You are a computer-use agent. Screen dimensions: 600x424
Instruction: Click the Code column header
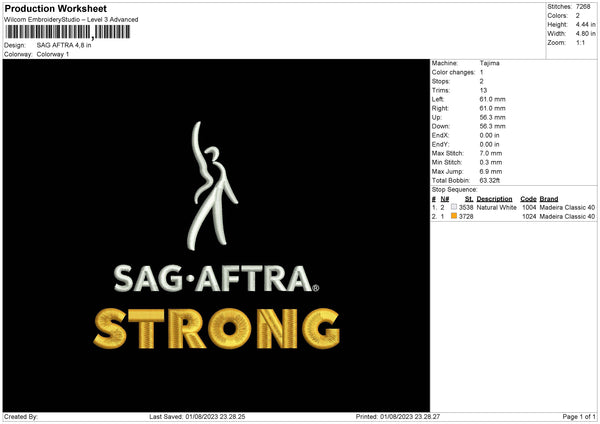(x=528, y=199)
